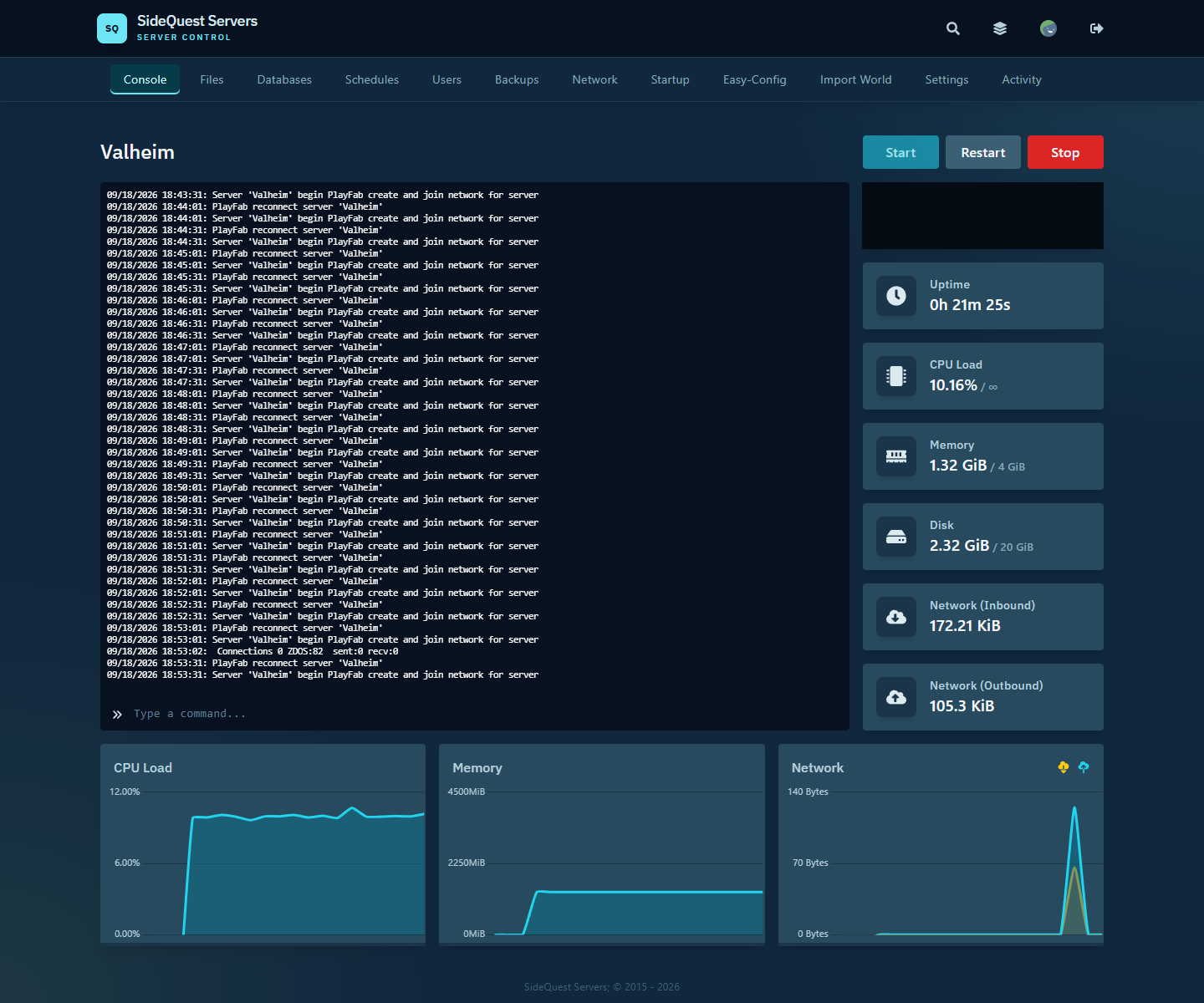1204x1003 pixels.
Task: Click the 140 Bytes axis label
Action: click(808, 792)
